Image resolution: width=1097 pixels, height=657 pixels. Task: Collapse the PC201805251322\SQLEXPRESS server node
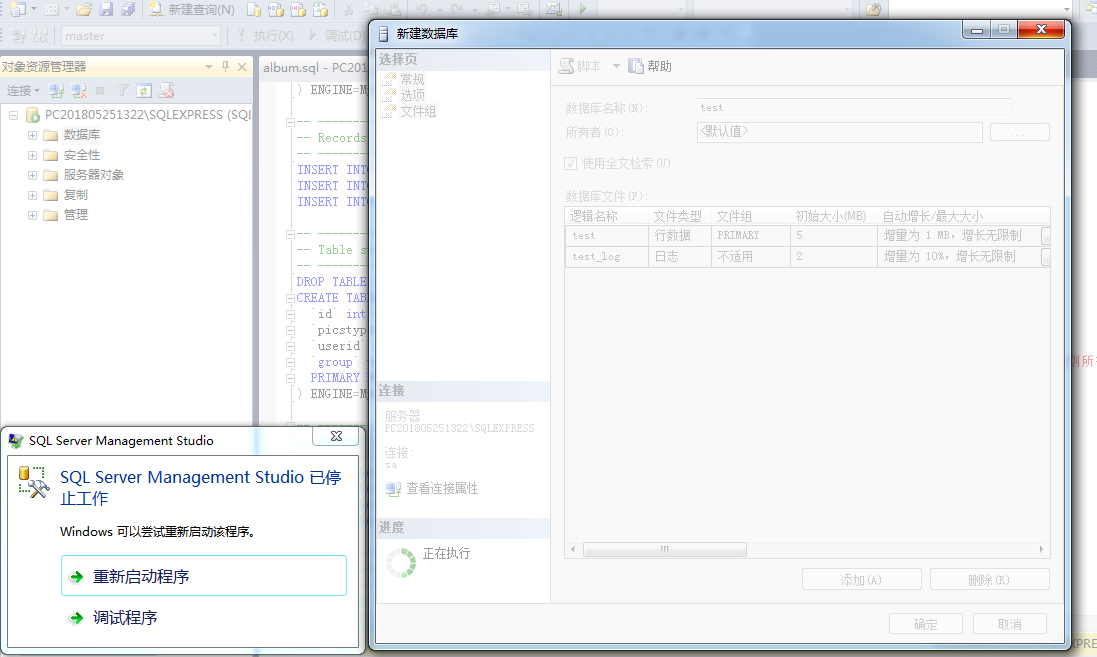tap(13, 115)
